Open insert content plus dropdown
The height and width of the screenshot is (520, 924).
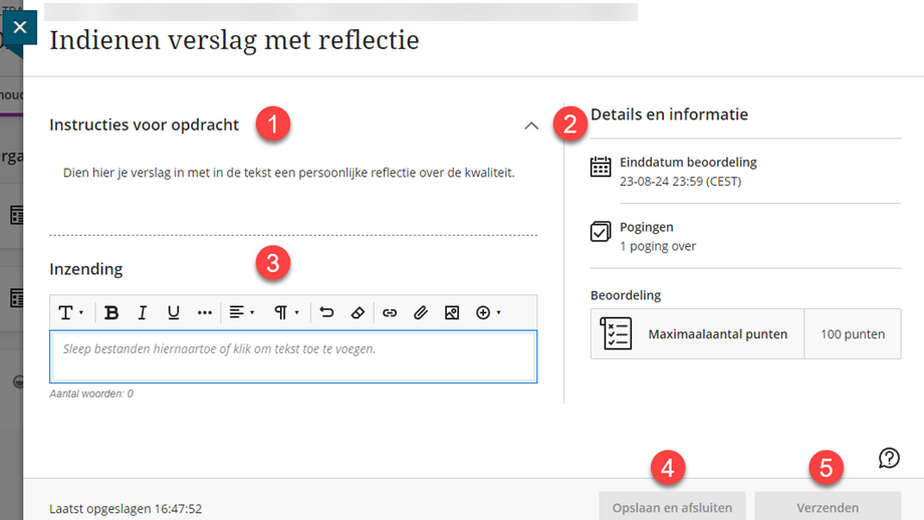pos(488,312)
